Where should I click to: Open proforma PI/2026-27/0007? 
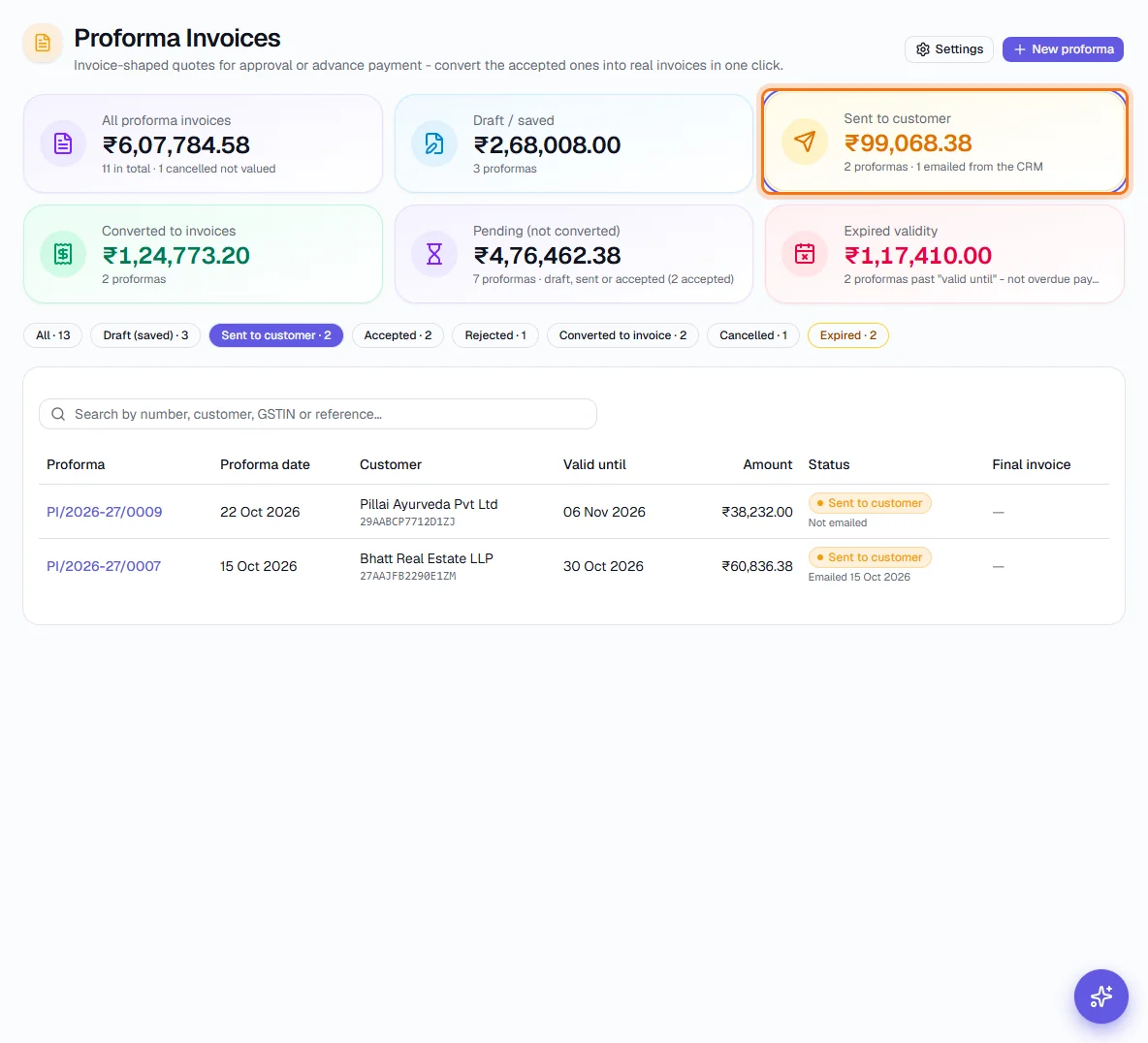[104, 566]
